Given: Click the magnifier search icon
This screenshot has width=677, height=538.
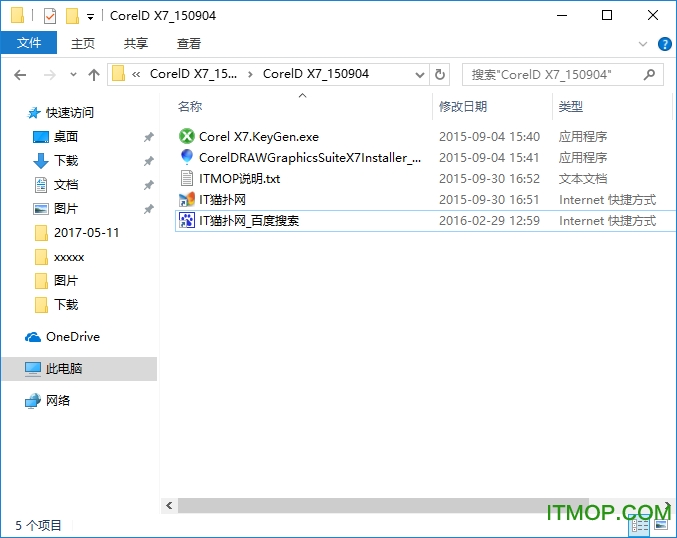Looking at the screenshot, I should click(x=649, y=75).
